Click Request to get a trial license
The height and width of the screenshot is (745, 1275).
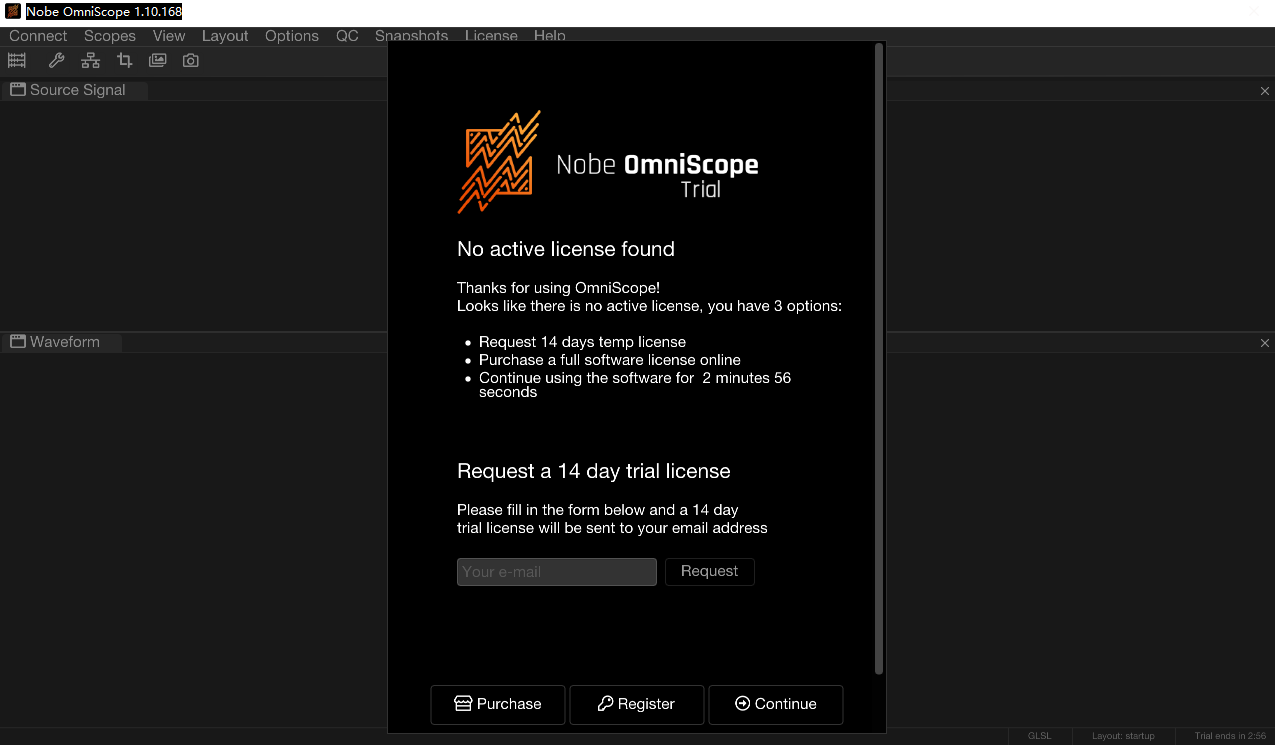pyautogui.click(x=709, y=571)
